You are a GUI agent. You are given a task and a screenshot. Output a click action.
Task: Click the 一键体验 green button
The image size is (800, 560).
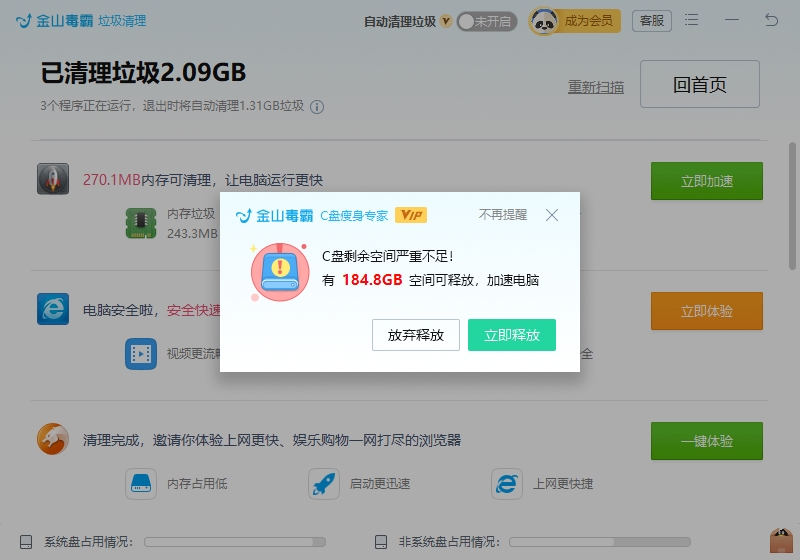[707, 441]
